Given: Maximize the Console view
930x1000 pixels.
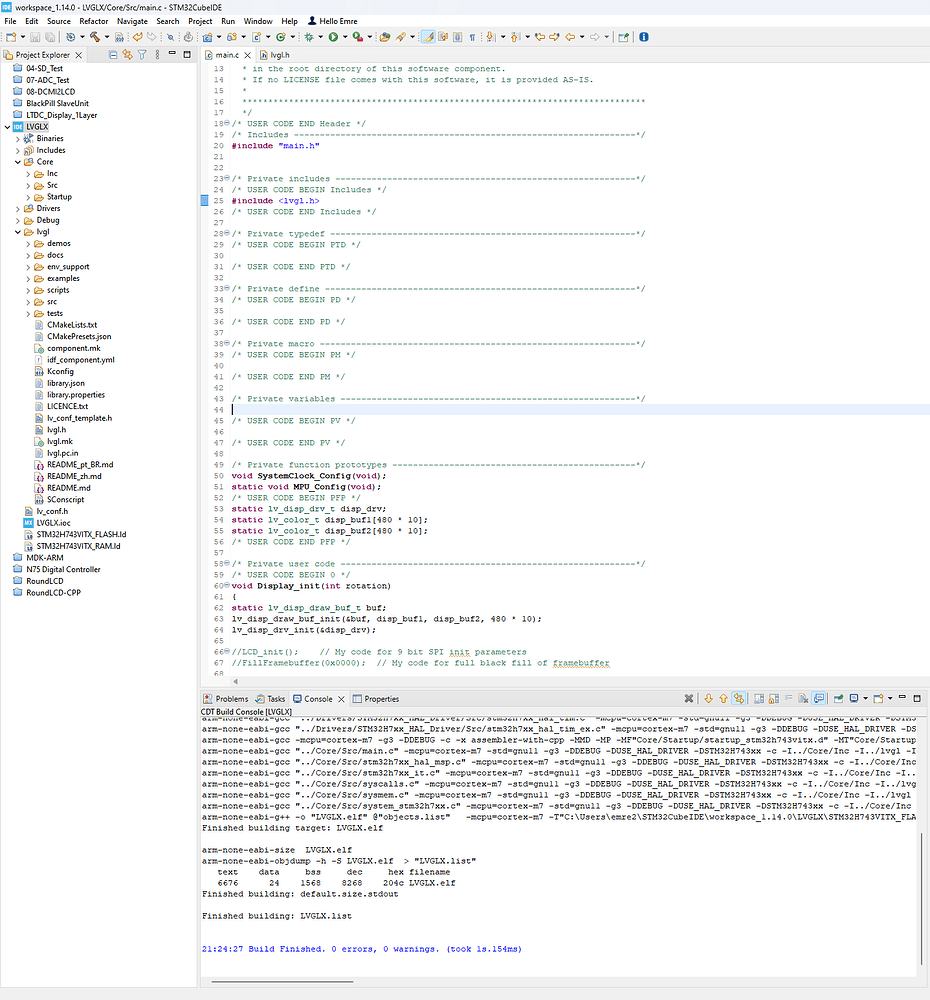Looking at the screenshot, I should coord(917,697).
